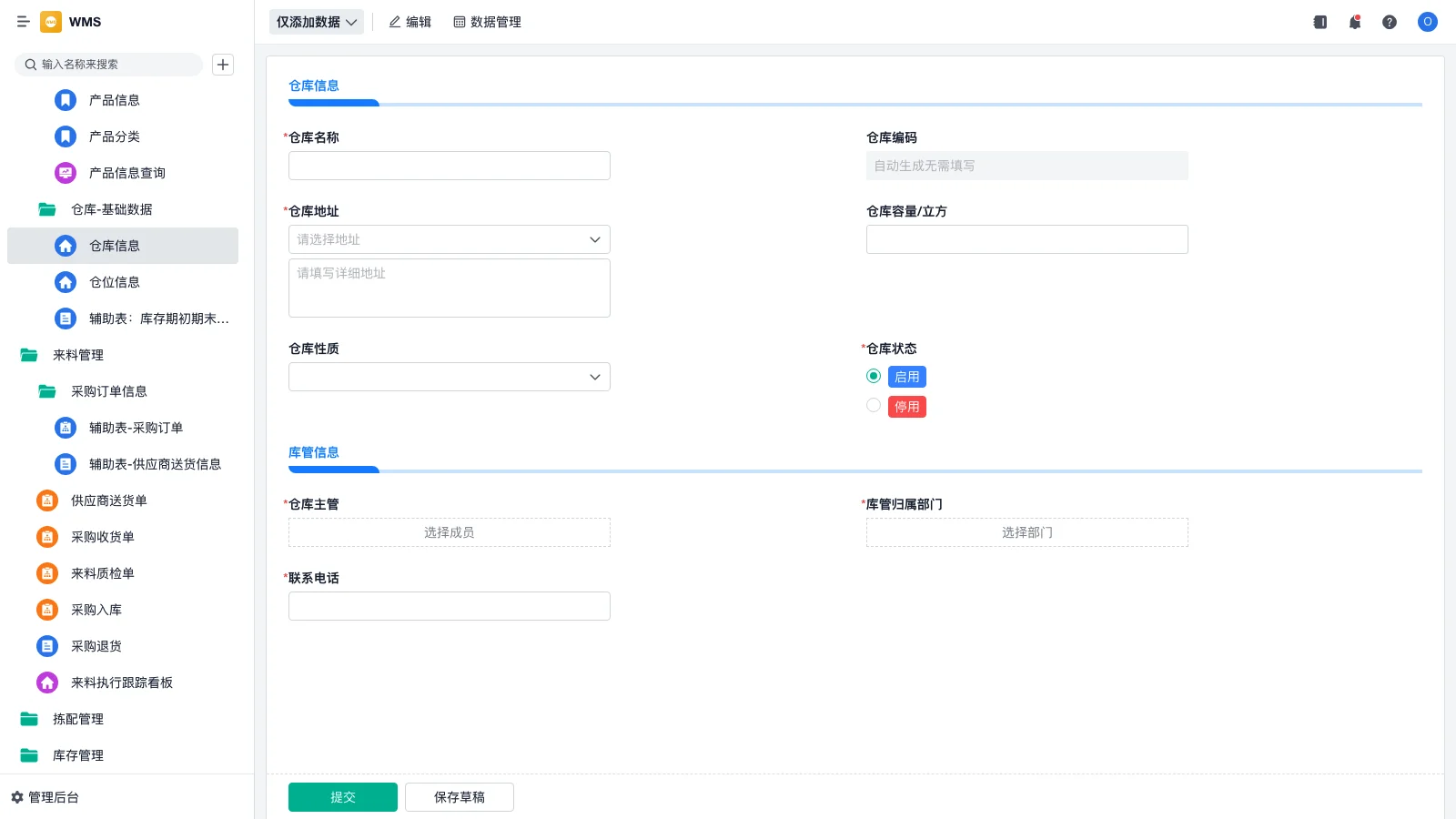Click 编辑 in the top toolbar
The height and width of the screenshot is (819, 1456).
point(409,22)
